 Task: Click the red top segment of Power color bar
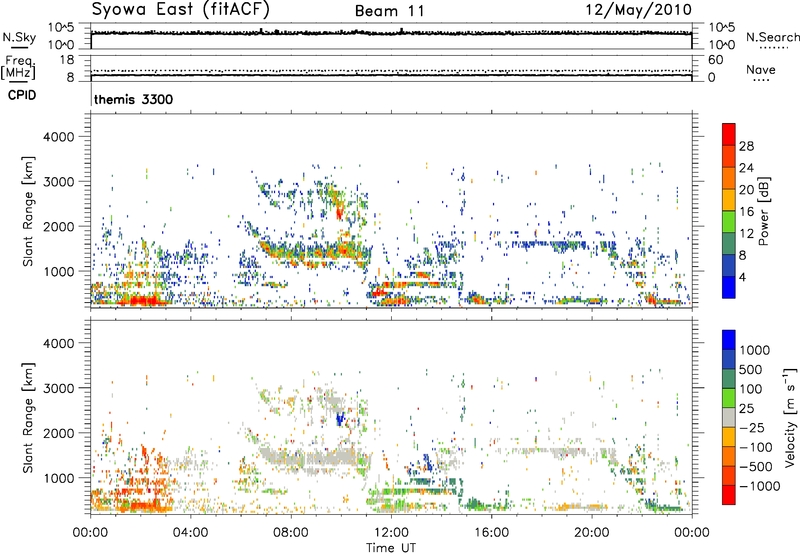pyautogui.click(x=729, y=135)
